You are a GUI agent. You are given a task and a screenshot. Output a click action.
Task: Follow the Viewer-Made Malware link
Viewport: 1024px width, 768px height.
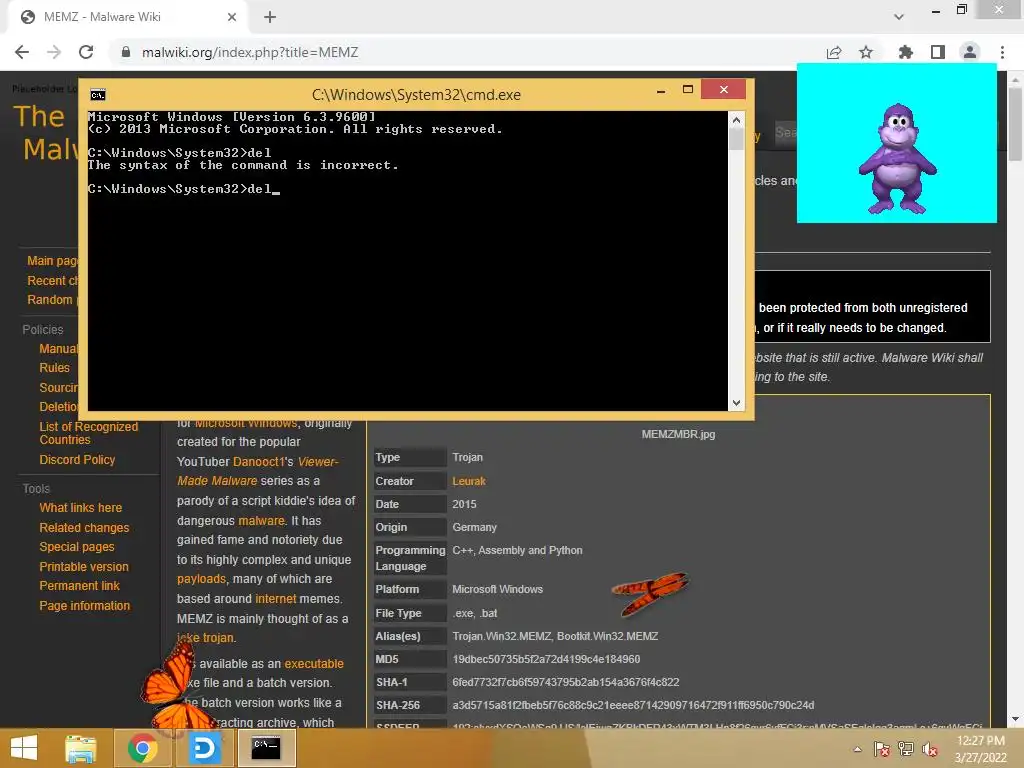[258, 472]
